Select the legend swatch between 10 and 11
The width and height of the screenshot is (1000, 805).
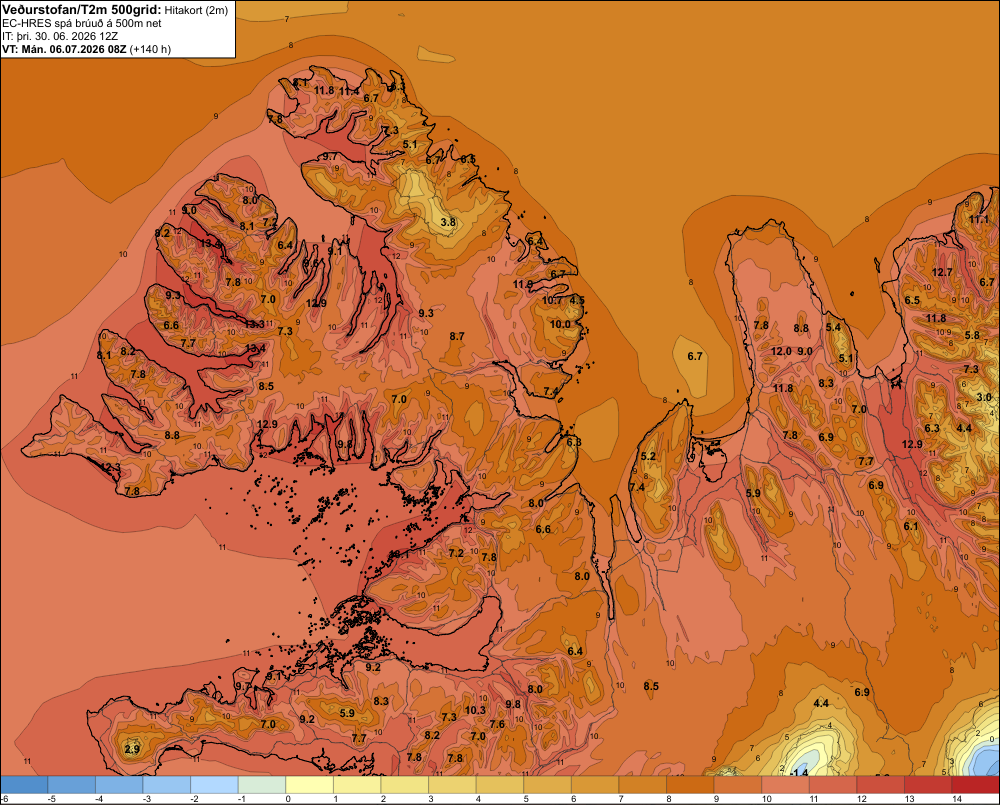(x=786, y=785)
